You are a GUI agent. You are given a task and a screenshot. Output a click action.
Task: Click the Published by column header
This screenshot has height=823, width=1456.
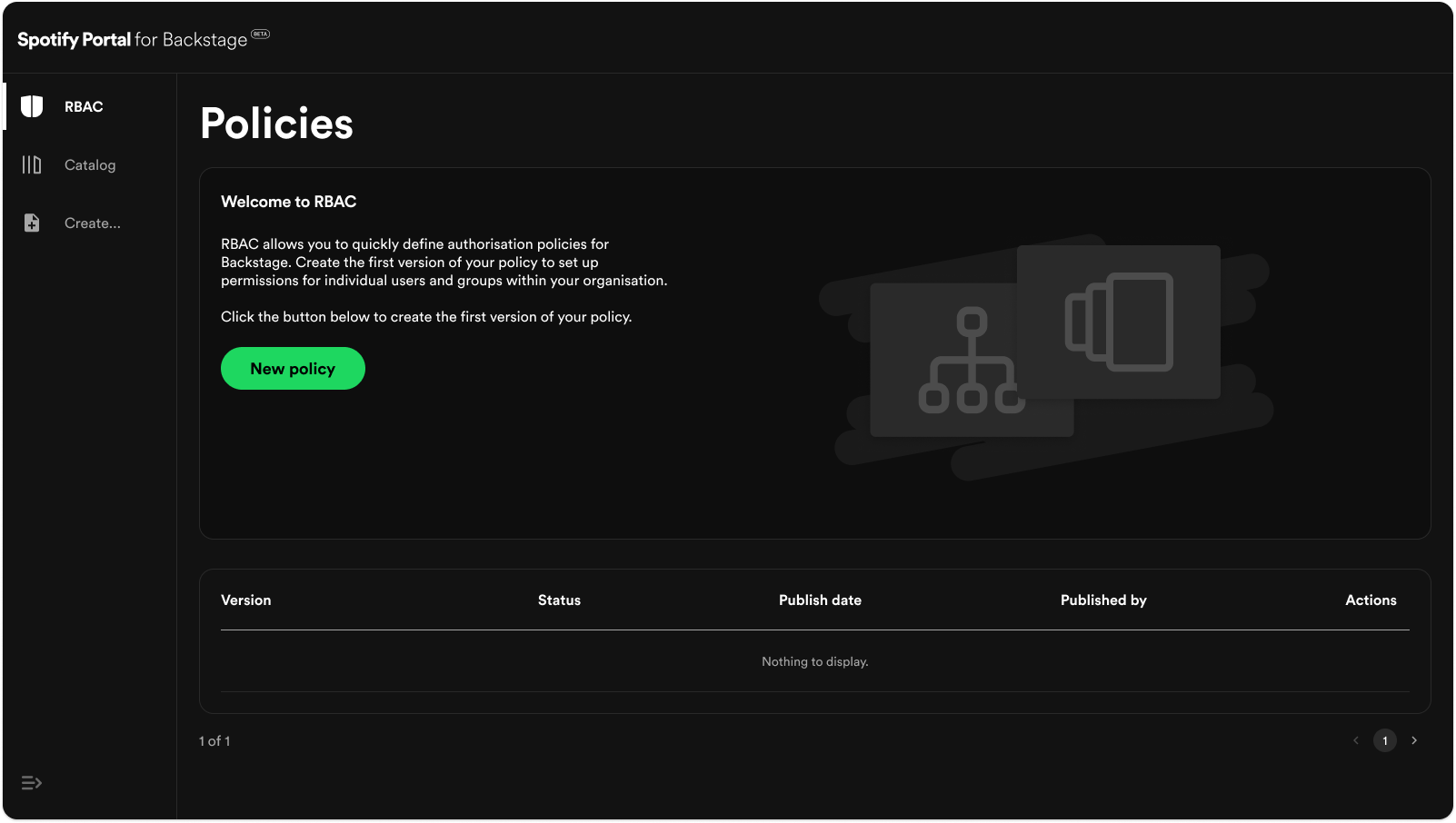coord(1103,600)
